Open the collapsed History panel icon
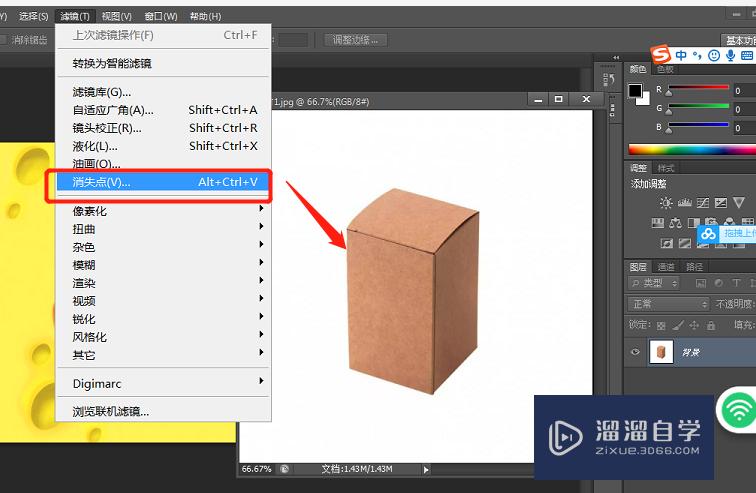Image resolution: width=756 pixels, height=493 pixels. 608,80
